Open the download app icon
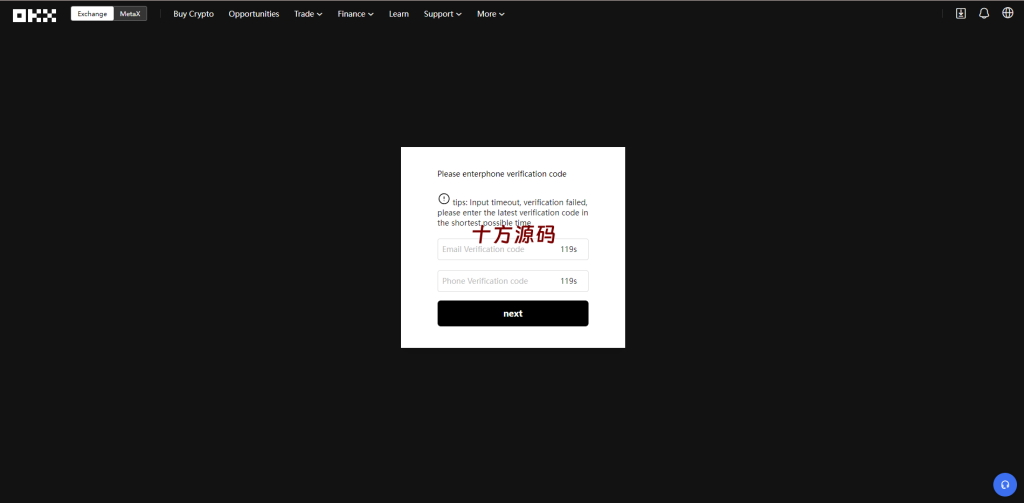 pos(961,14)
